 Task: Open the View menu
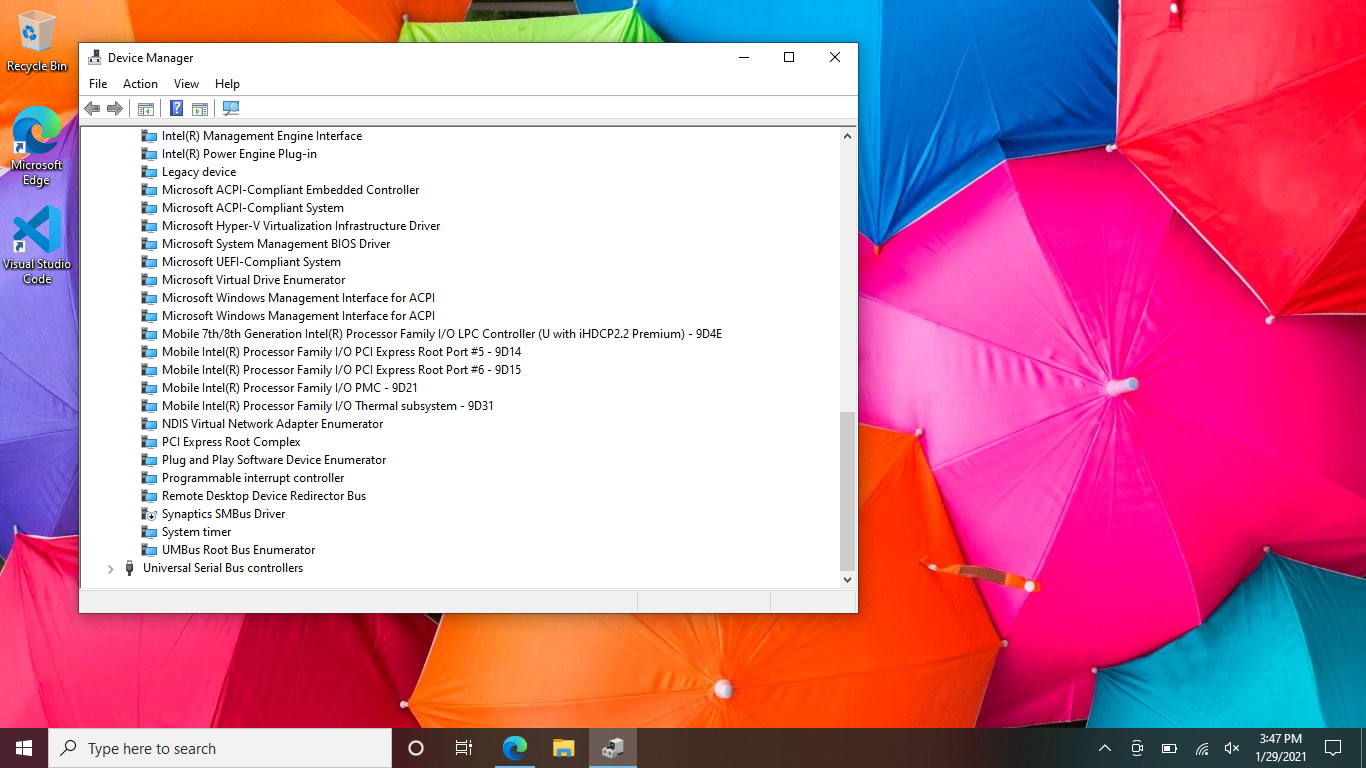[x=186, y=84]
